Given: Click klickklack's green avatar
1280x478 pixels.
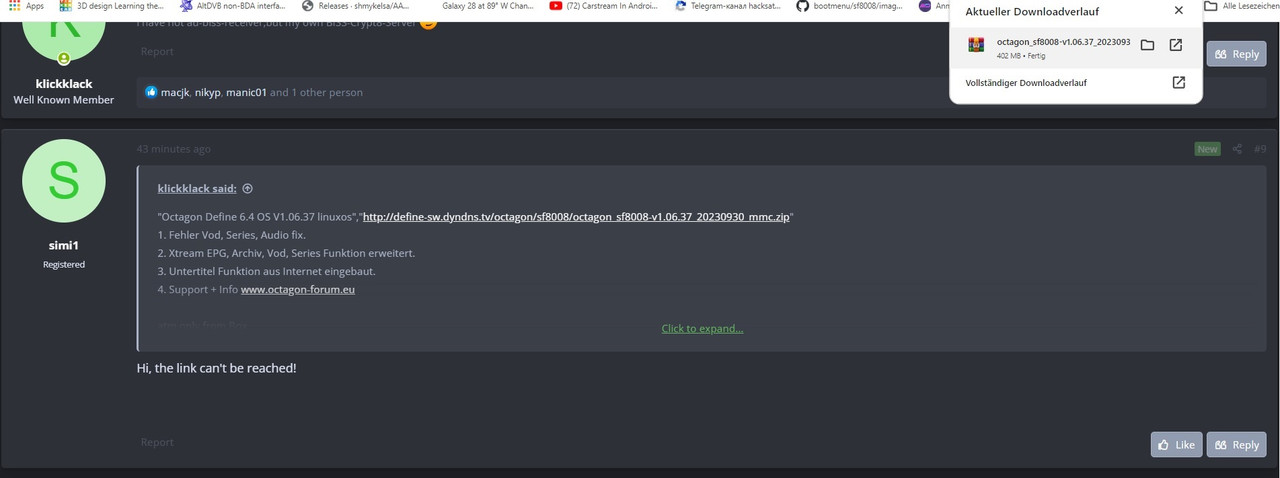Looking at the screenshot, I should [x=64, y=30].
